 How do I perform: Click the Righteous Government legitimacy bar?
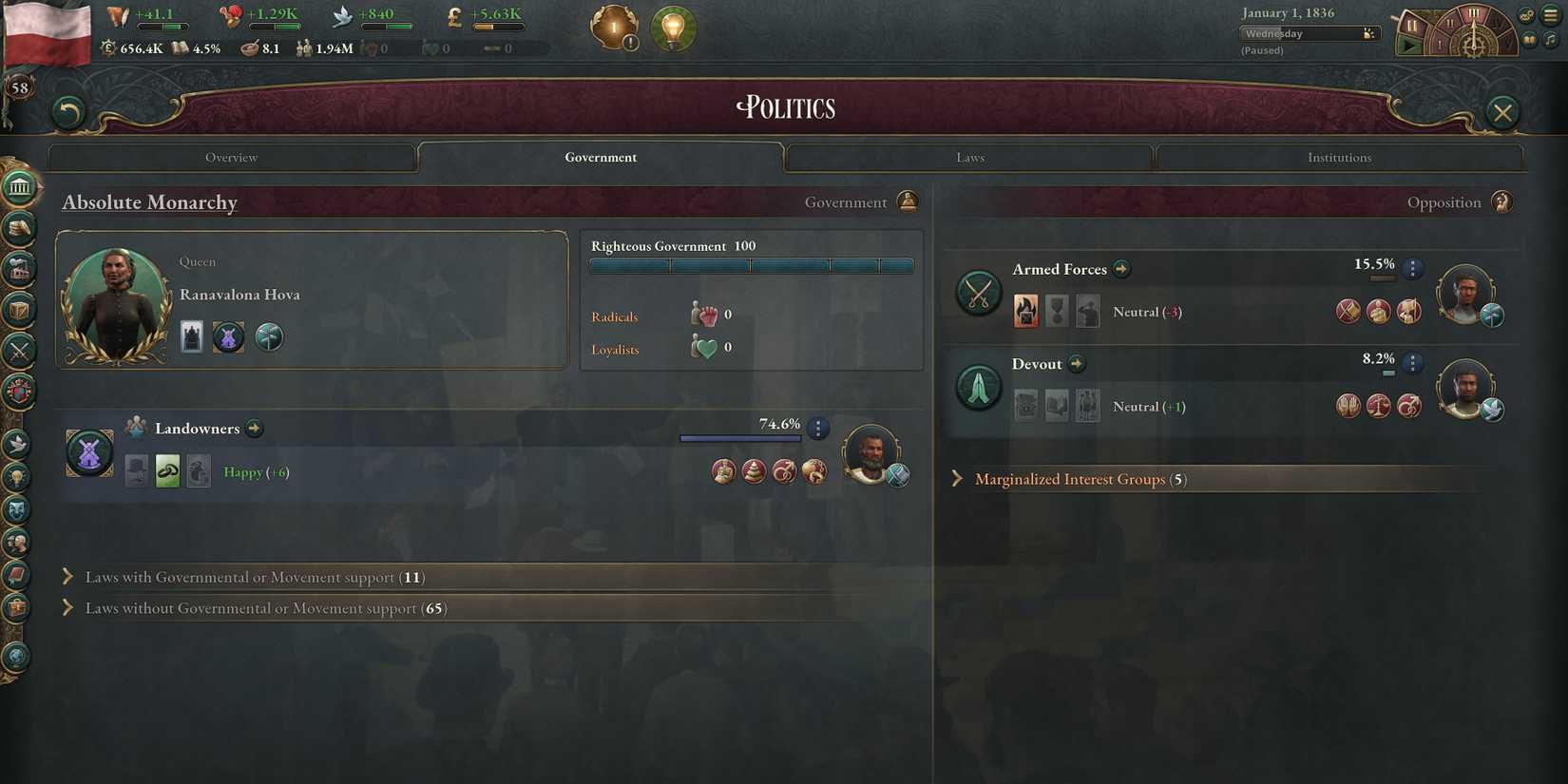(x=752, y=266)
